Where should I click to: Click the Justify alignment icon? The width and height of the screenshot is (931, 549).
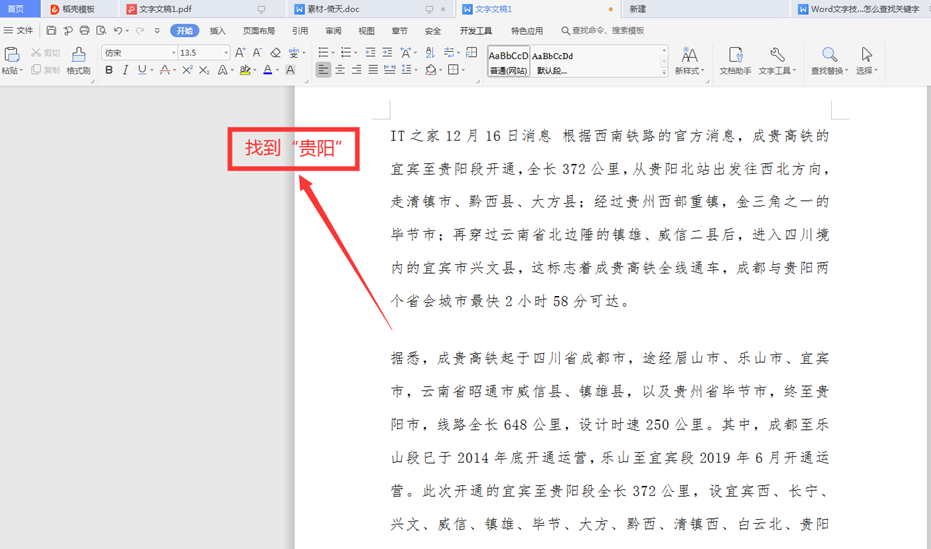[373, 70]
